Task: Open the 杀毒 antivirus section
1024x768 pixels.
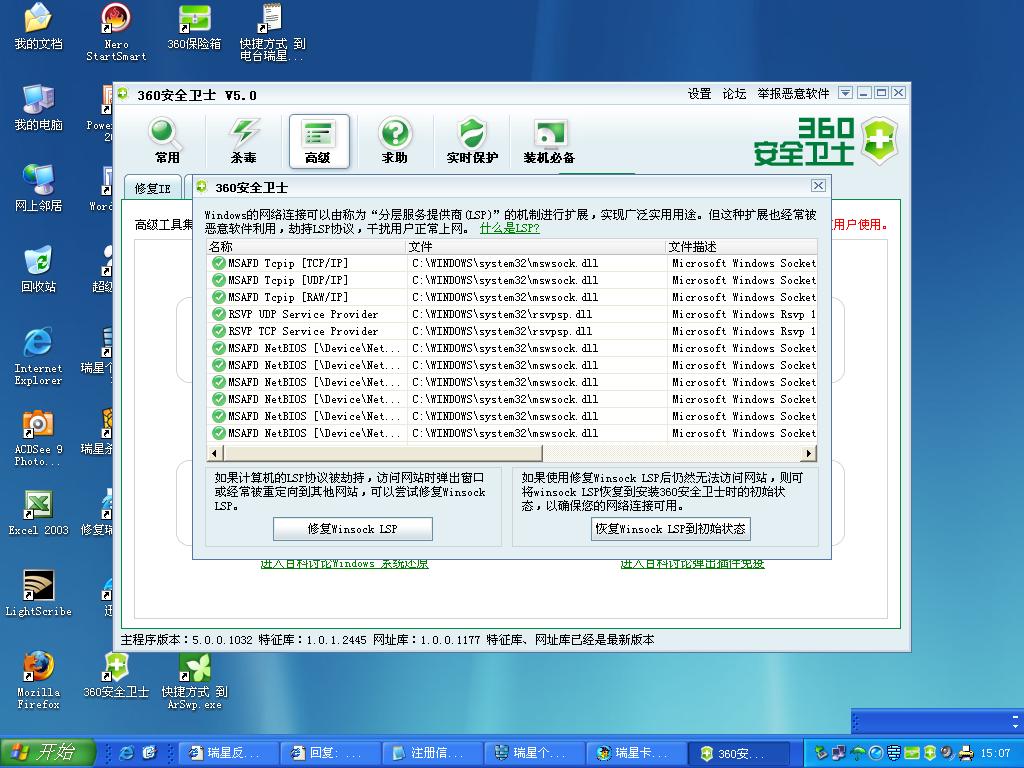Action: coord(244,140)
